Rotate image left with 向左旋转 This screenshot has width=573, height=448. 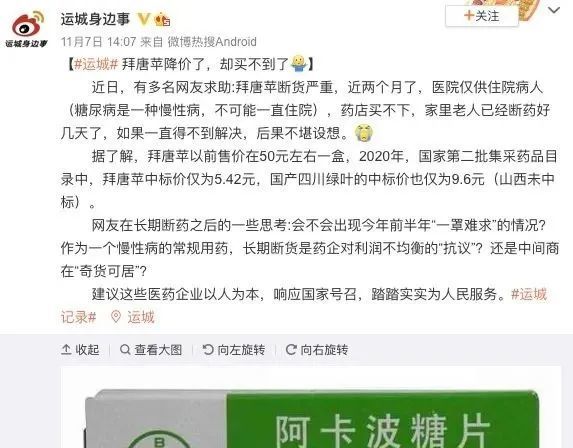click(x=234, y=350)
